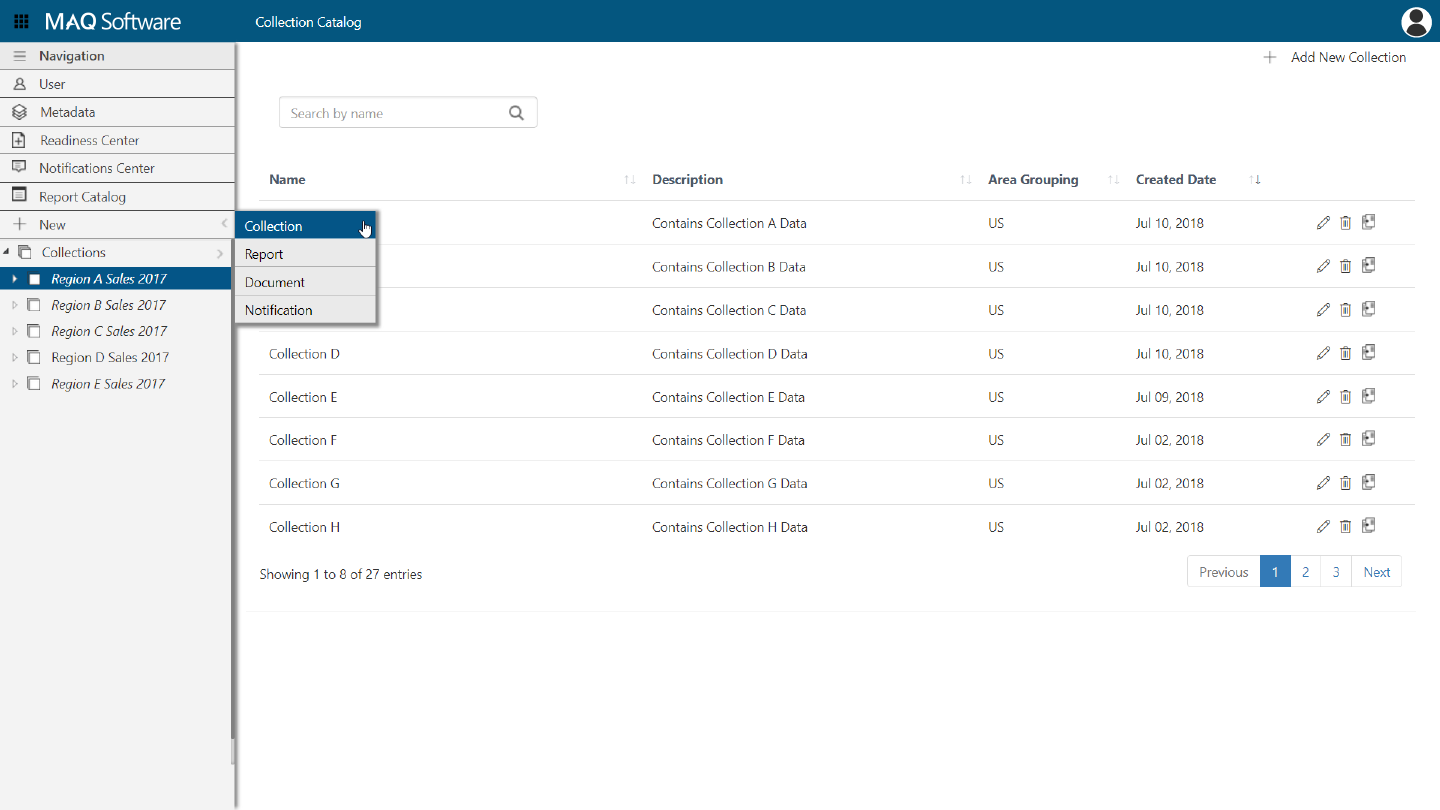
Task: Check the Region D Sales 2017 checkbox
Action: (34, 357)
